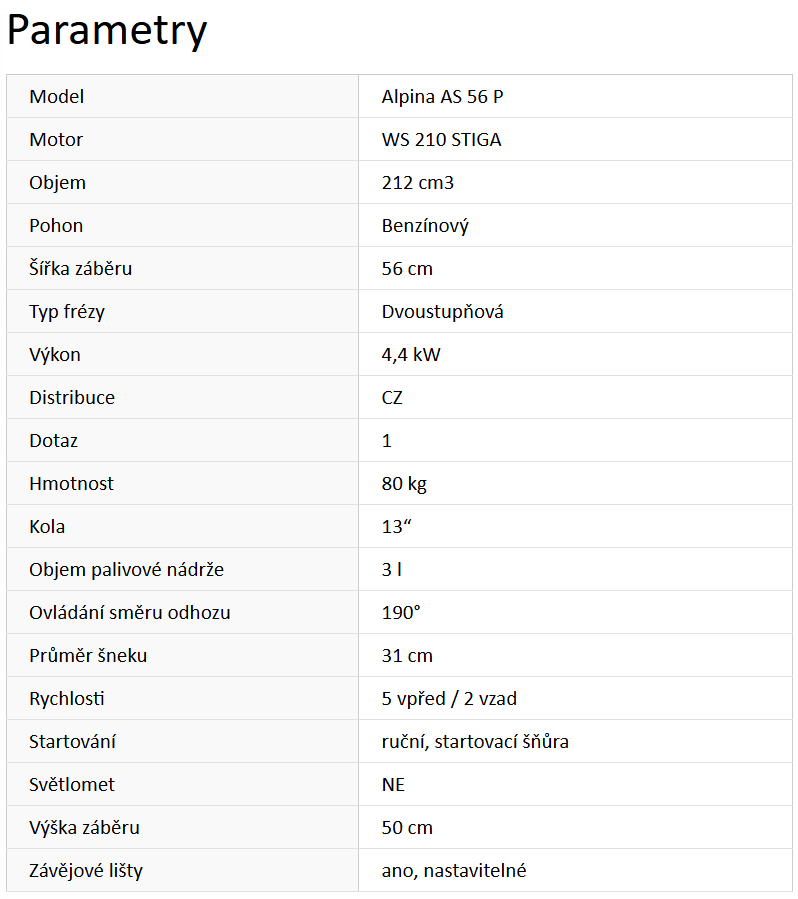Select the Dvoustupňová value cell

pyautogui.click(x=442, y=312)
